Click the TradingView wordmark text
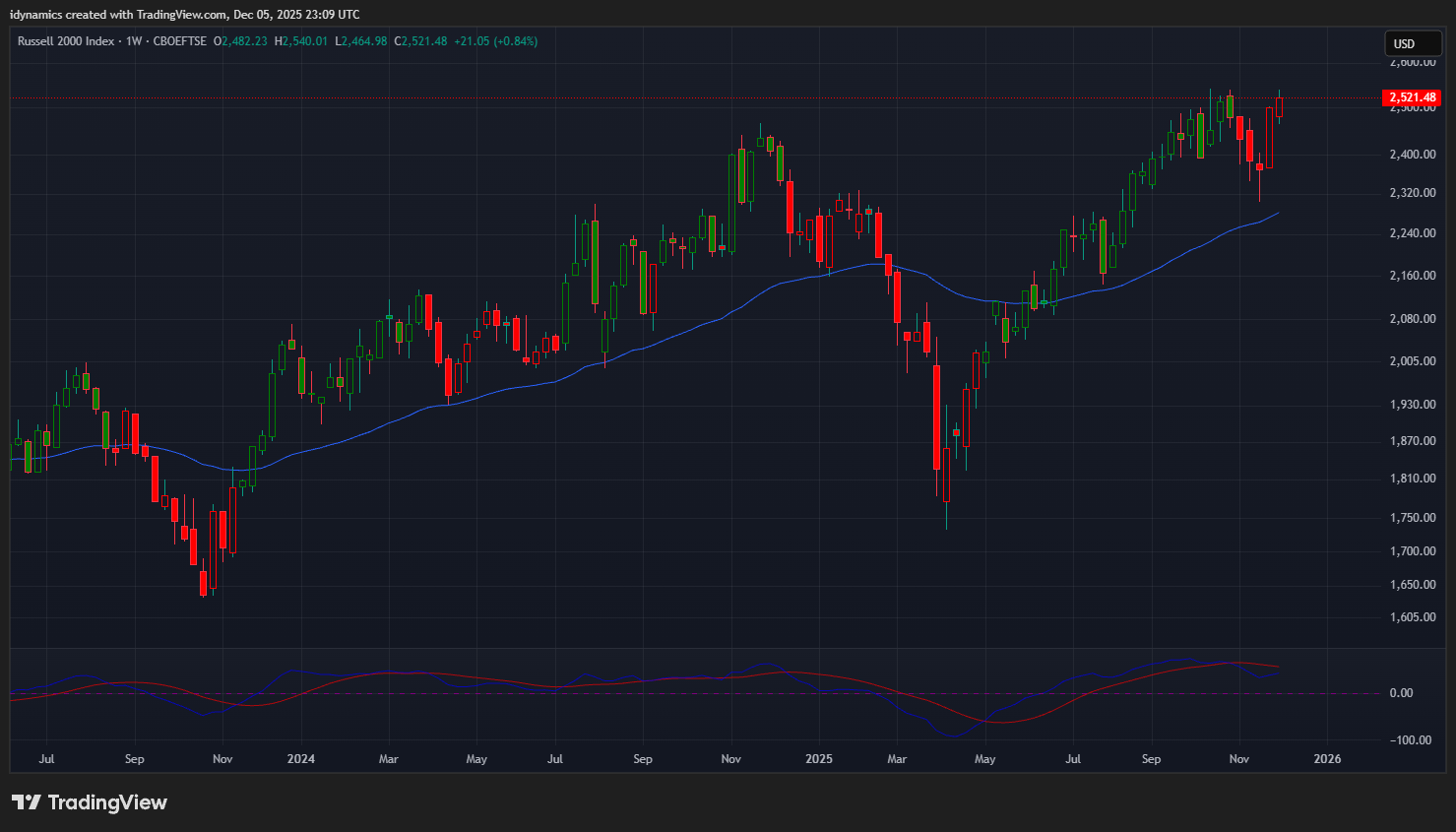Viewport: 1456px width, 832px height. pos(107,802)
